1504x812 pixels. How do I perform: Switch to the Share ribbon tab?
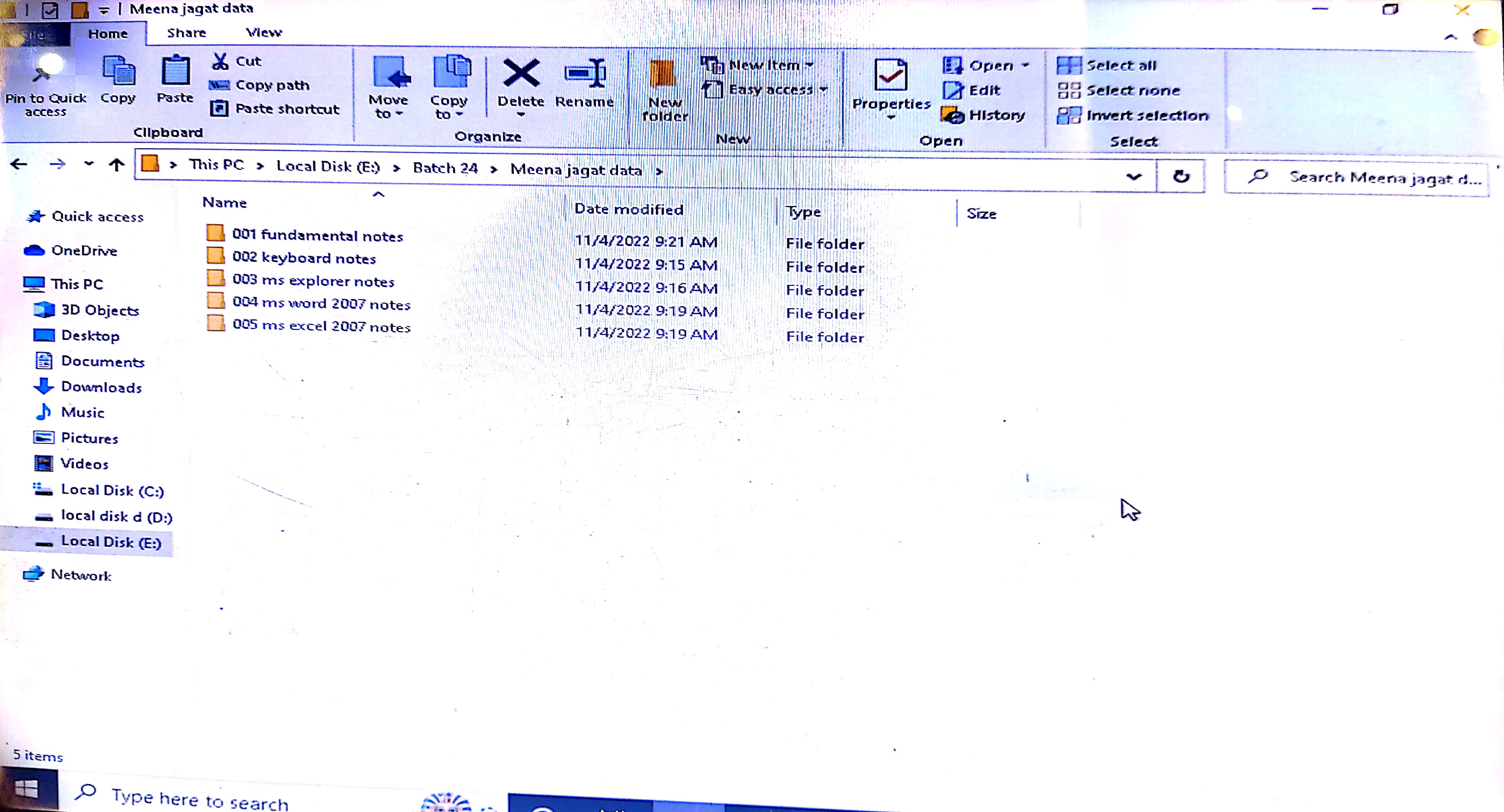coord(186,33)
